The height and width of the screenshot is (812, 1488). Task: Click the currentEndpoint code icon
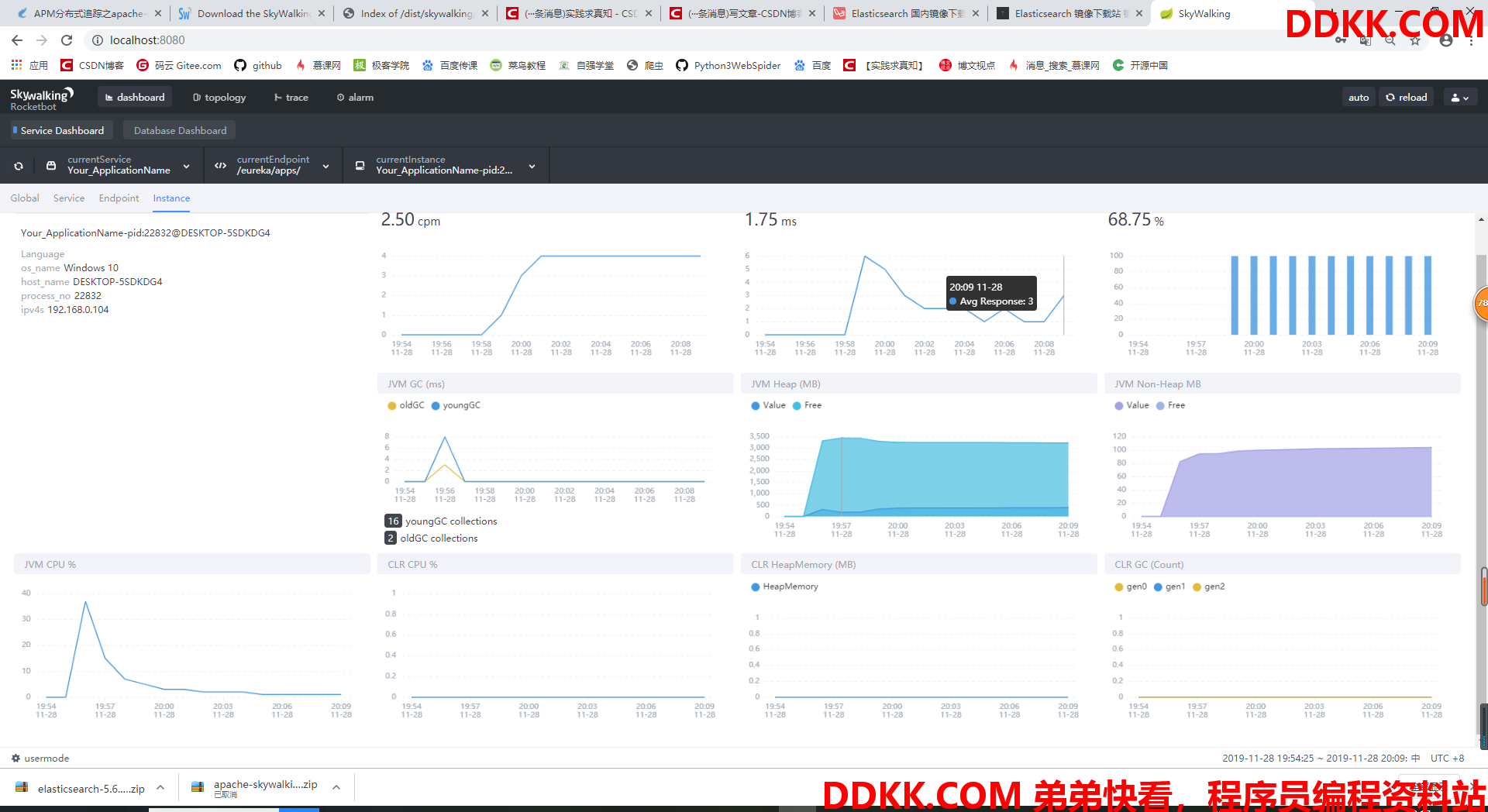coord(221,166)
